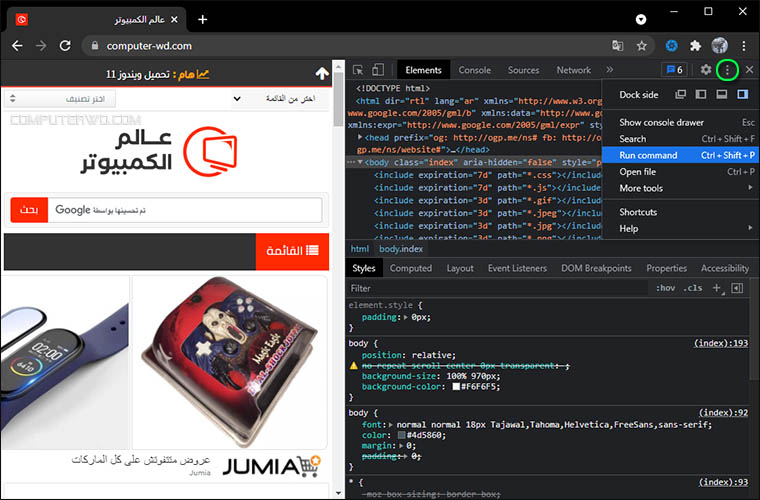Switch to the Network tab
Screen dimensions: 760x500
(573, 70)
